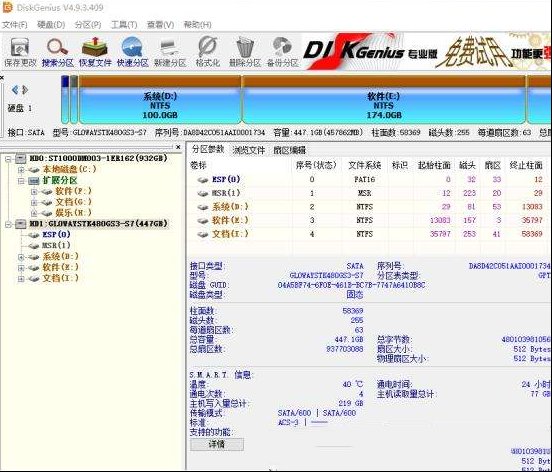Expand 文档(I:) node under HD1
This screenshot has height=472, width=552.
21,279
